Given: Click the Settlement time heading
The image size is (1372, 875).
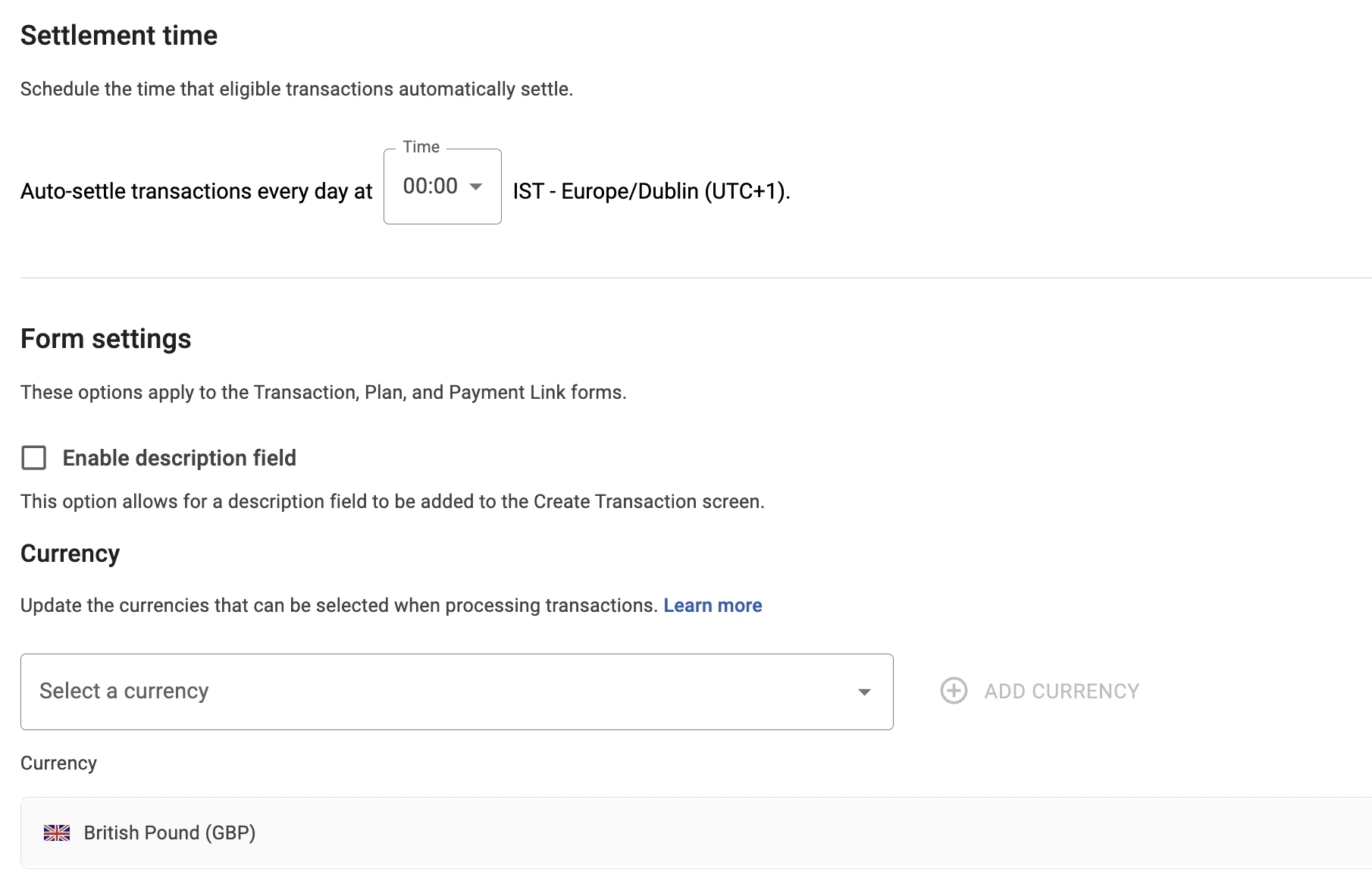Looking at the screenshot, I should coord(119,36).
